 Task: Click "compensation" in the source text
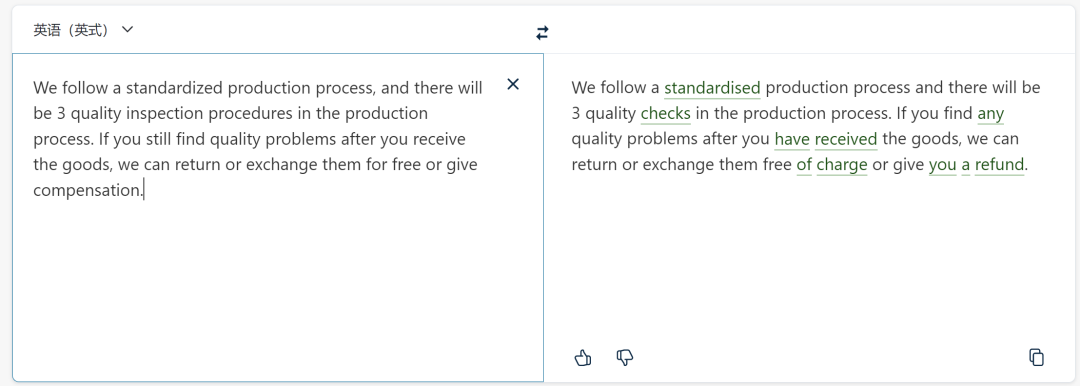pos(87,190)
